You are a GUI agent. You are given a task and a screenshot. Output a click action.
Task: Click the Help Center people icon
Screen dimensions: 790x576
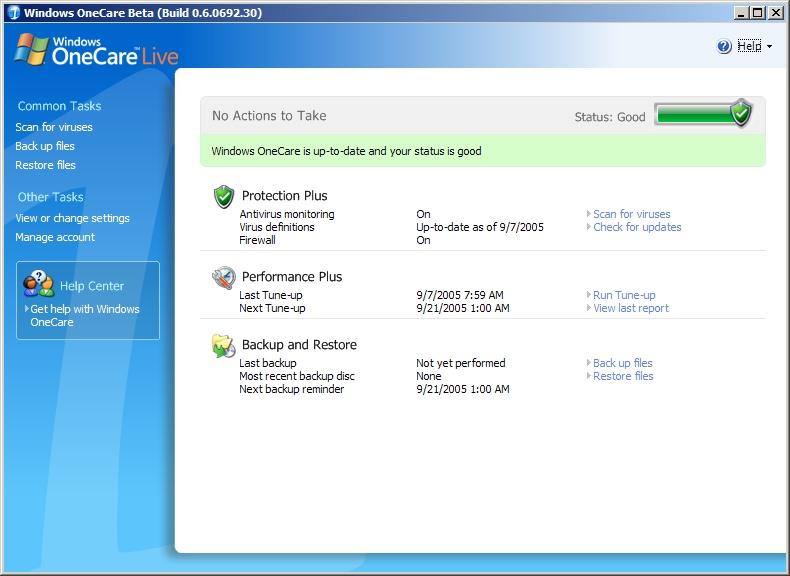(38, 284)
